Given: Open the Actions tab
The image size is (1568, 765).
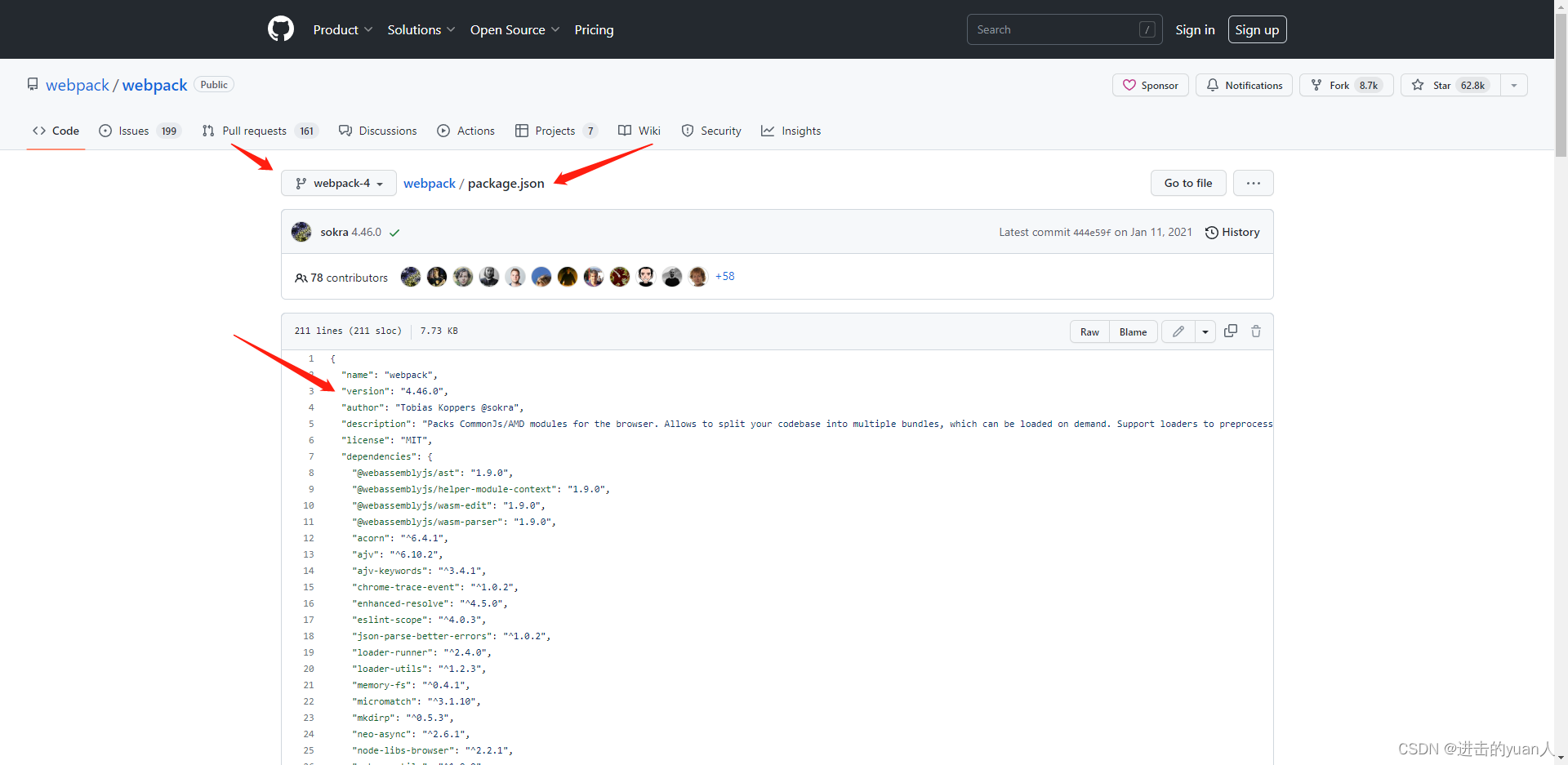Looking at the screenshot, I should coord(465,131).
